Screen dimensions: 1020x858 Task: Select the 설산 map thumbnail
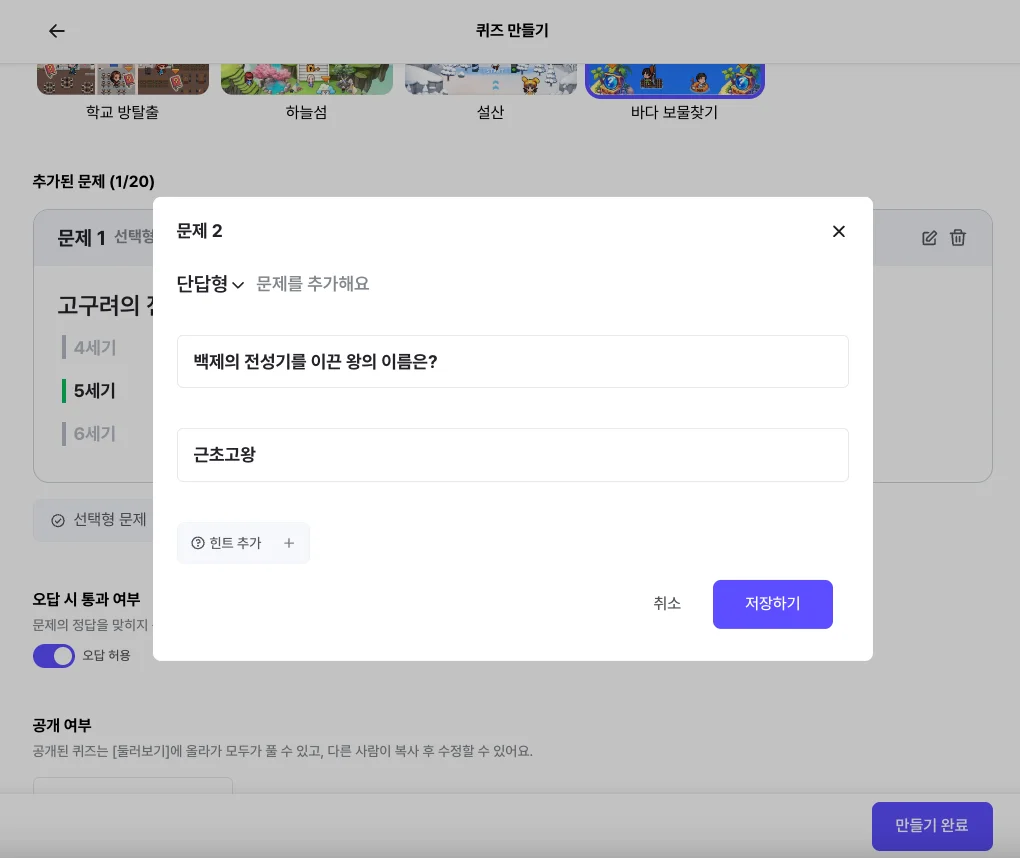pyautogui.click(x=491, y=74)
